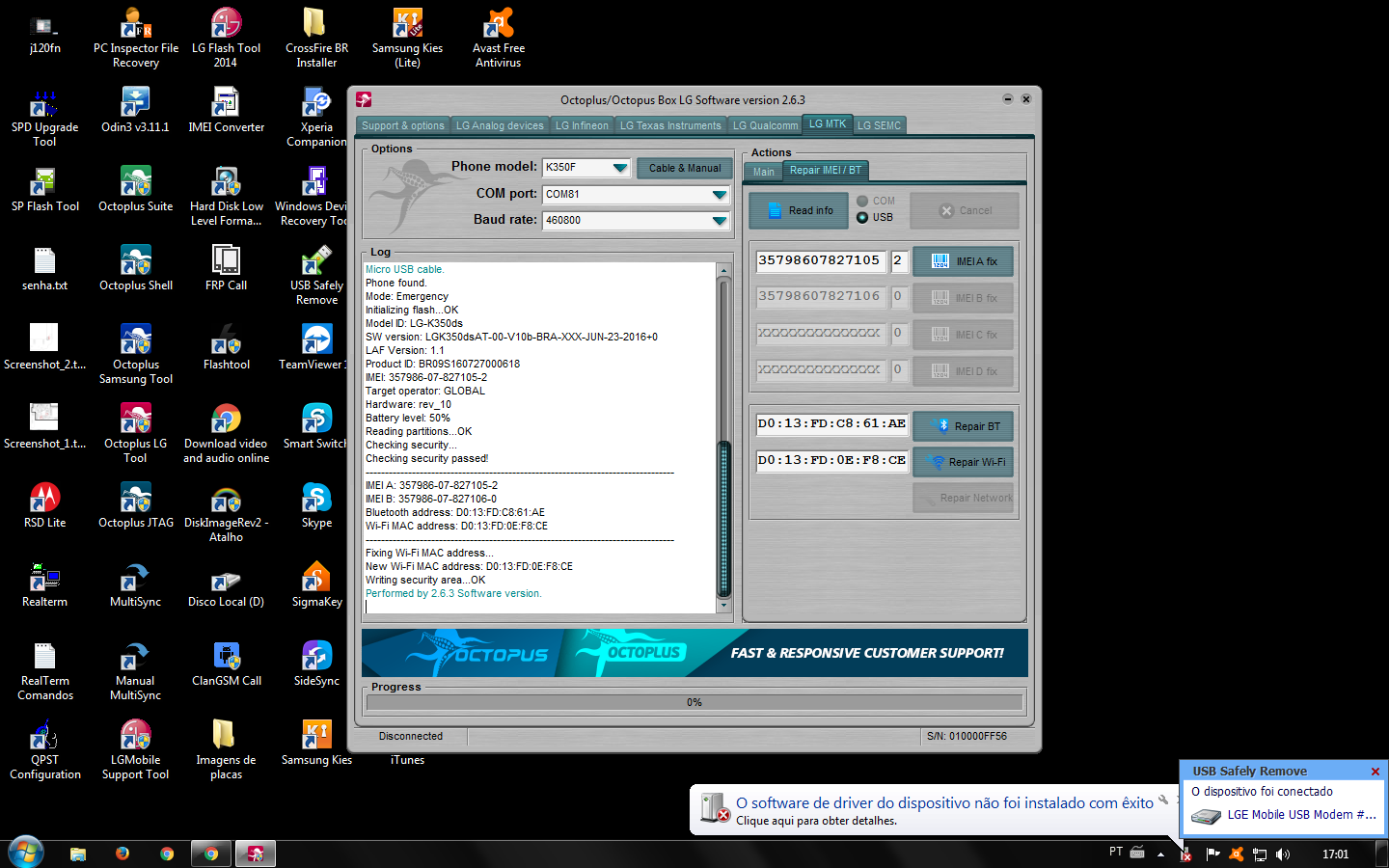This screenshot has height=868, width=1389.
Task: Click the IMEI A number input field
Action: tap(820, 260)
